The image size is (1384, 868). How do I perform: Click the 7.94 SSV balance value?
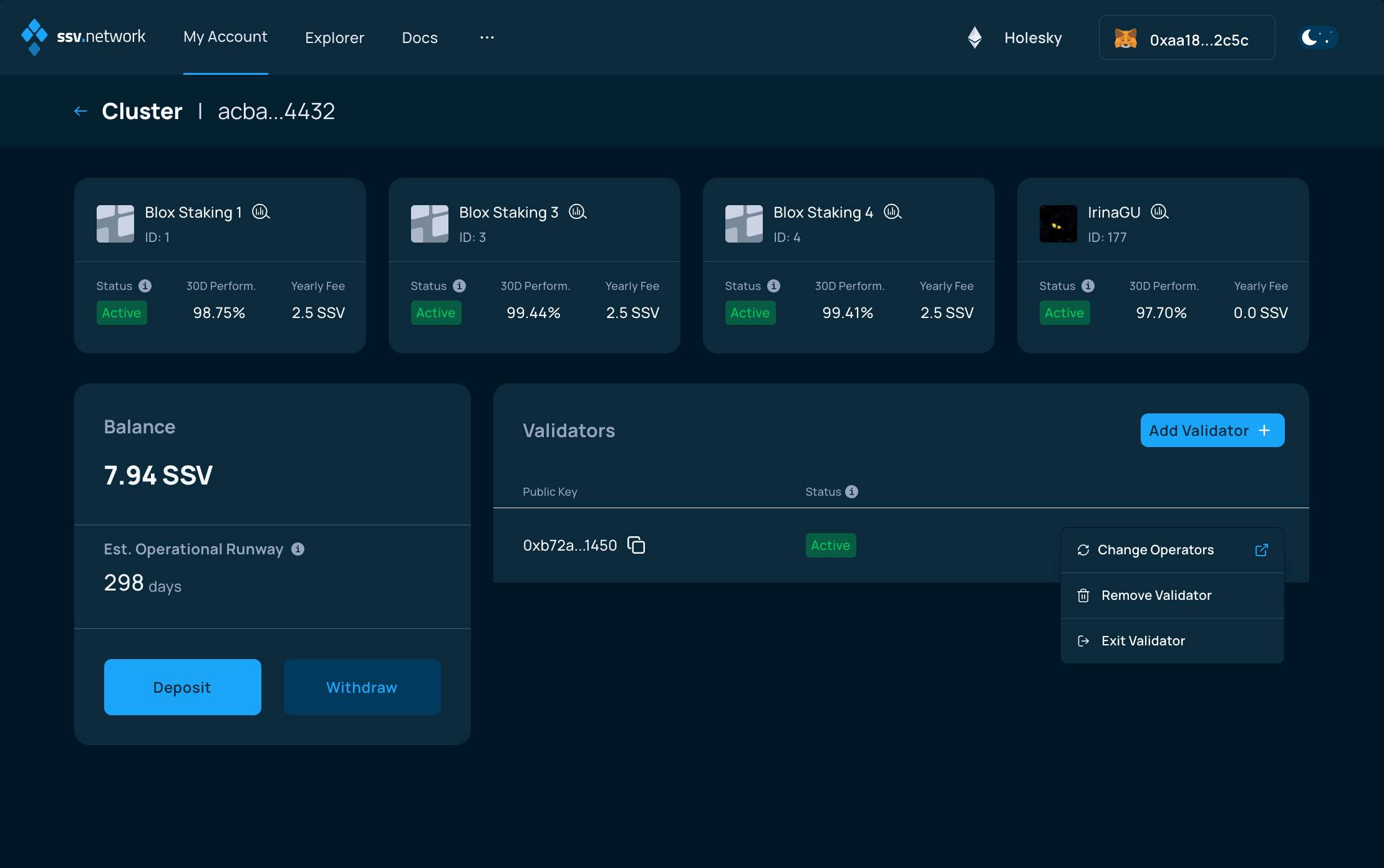(x=158, y=475)
